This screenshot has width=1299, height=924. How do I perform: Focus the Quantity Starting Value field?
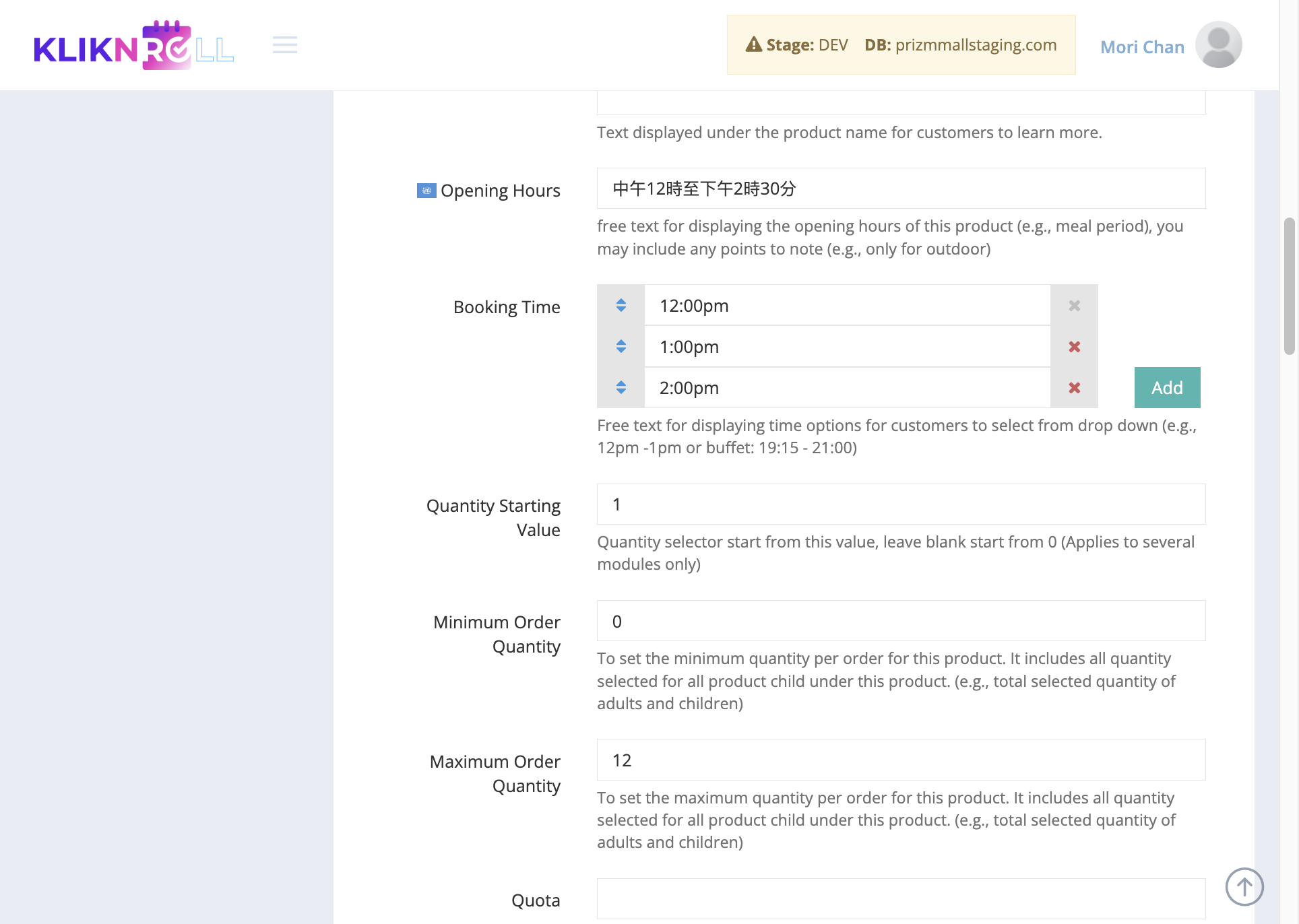901,504
